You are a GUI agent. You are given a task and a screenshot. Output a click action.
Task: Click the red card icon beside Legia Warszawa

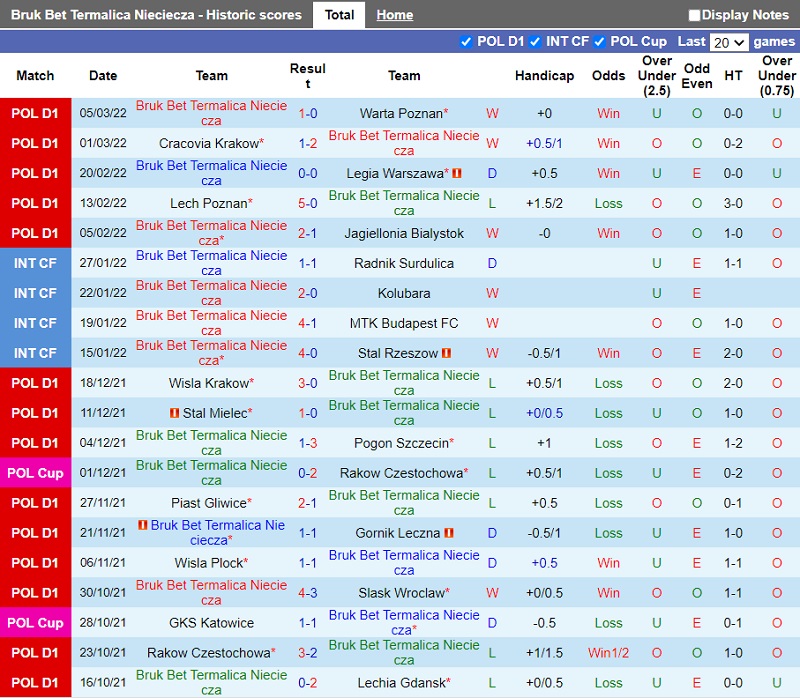tap(457, 173)
